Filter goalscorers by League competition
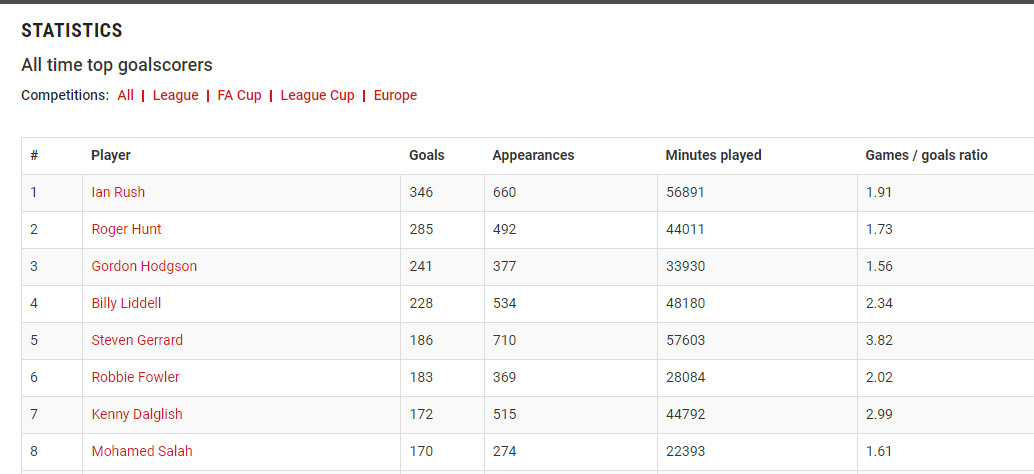This screenshot has height=474, width=1034. pos(175,96)
